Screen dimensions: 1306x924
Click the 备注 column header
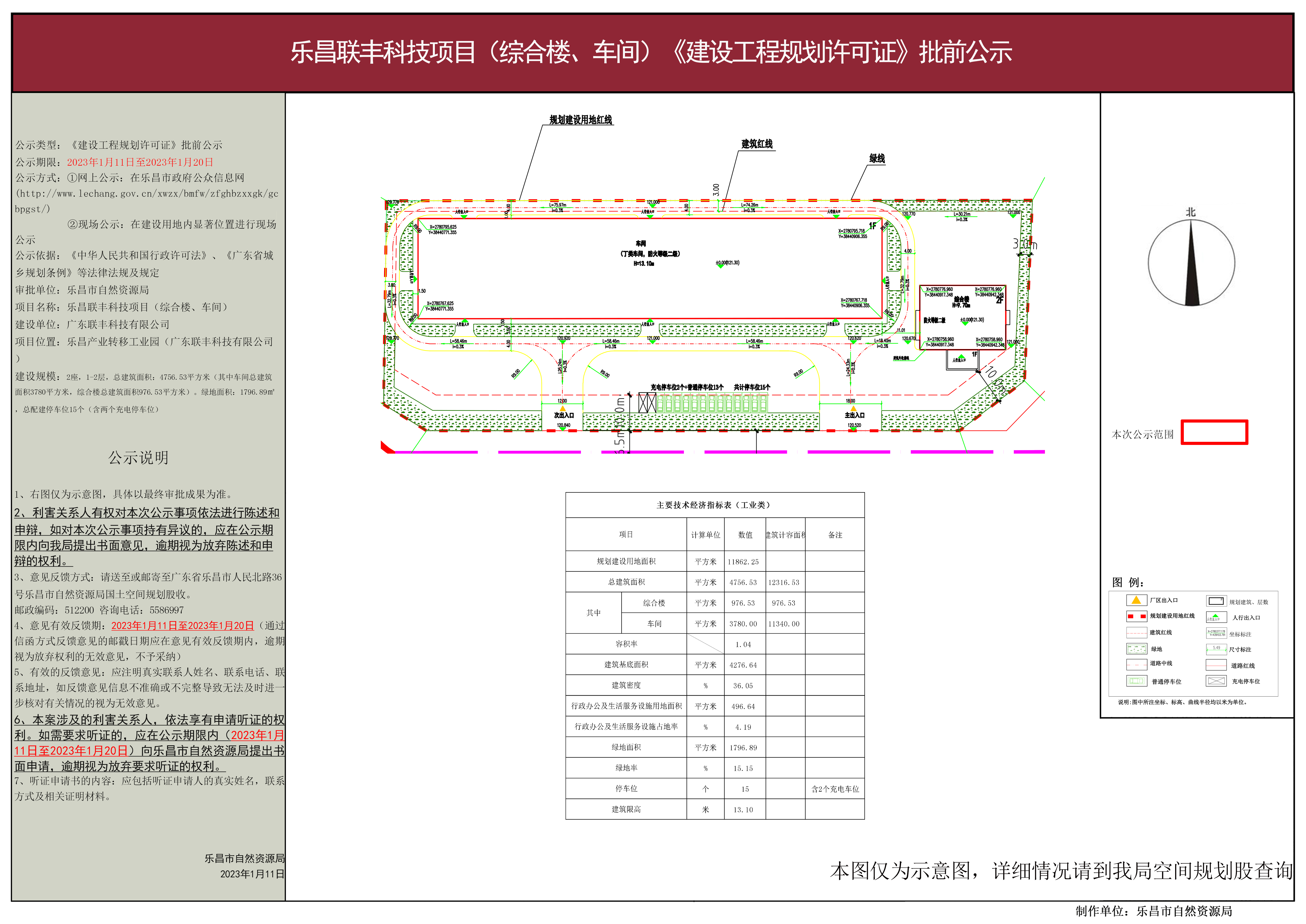tap(835, 535)
